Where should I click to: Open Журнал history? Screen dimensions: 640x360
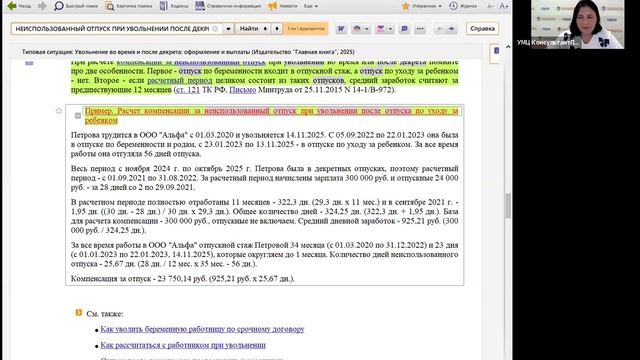click(x=463, y=6)
